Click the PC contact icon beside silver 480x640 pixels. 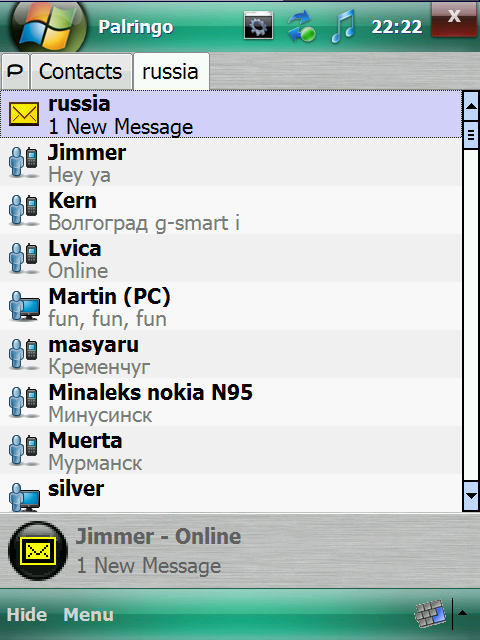(x=24, y=497)
